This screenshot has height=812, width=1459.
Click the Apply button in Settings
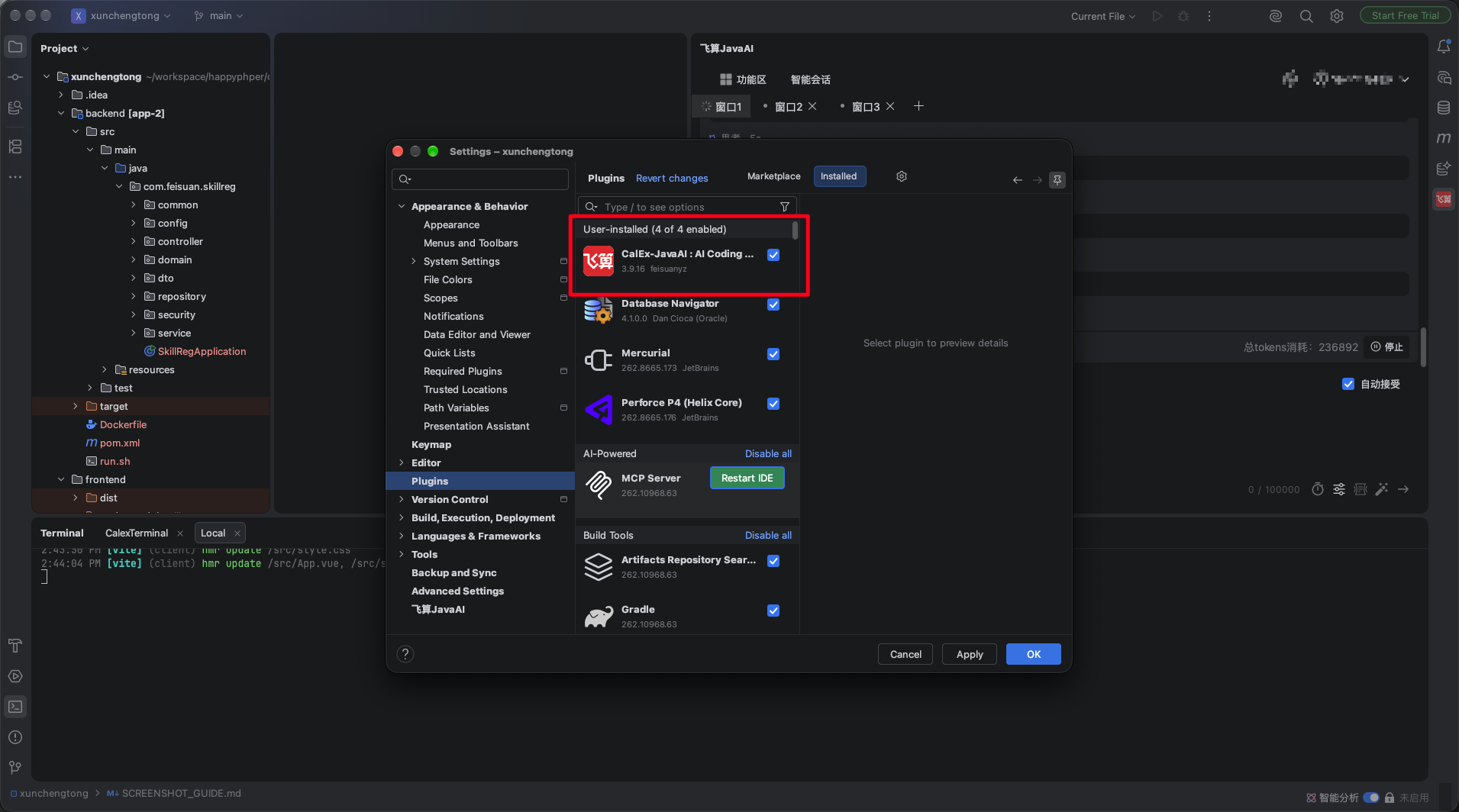(970, 654)
